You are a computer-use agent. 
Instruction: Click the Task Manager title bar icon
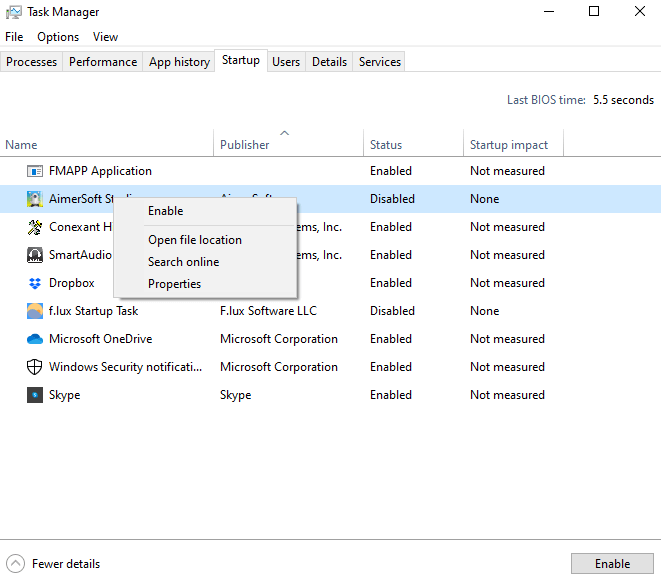tap(13, 12)
